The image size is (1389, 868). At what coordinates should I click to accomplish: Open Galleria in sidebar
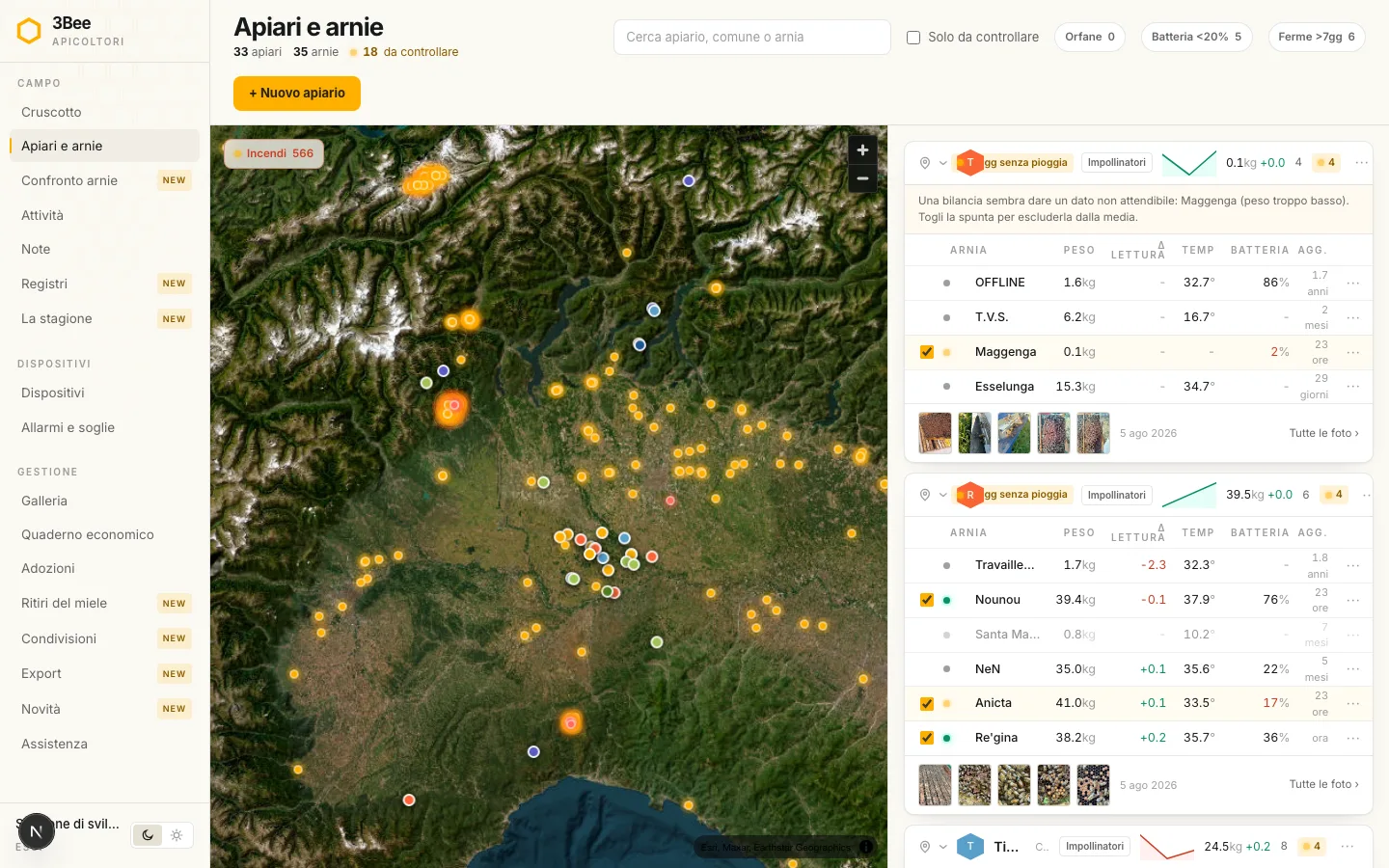[x=104, y=501]
